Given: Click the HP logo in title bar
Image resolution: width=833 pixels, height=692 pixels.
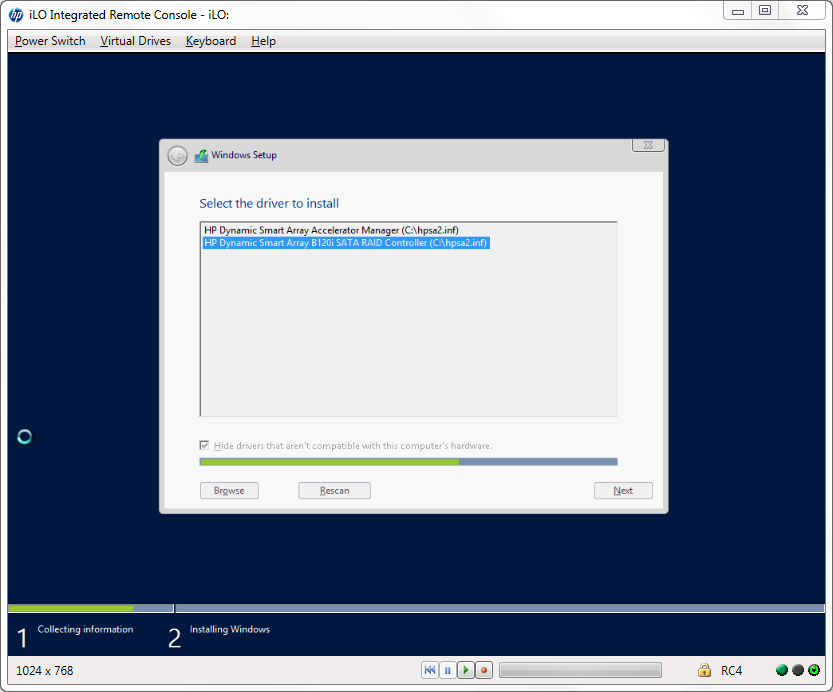Looking at the screenshot, I should point(17,14).
